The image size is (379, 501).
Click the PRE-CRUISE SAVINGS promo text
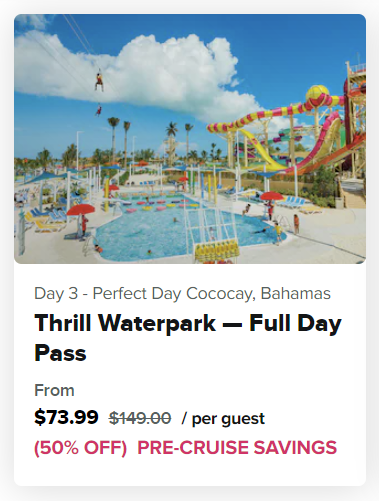pos(237,447)
